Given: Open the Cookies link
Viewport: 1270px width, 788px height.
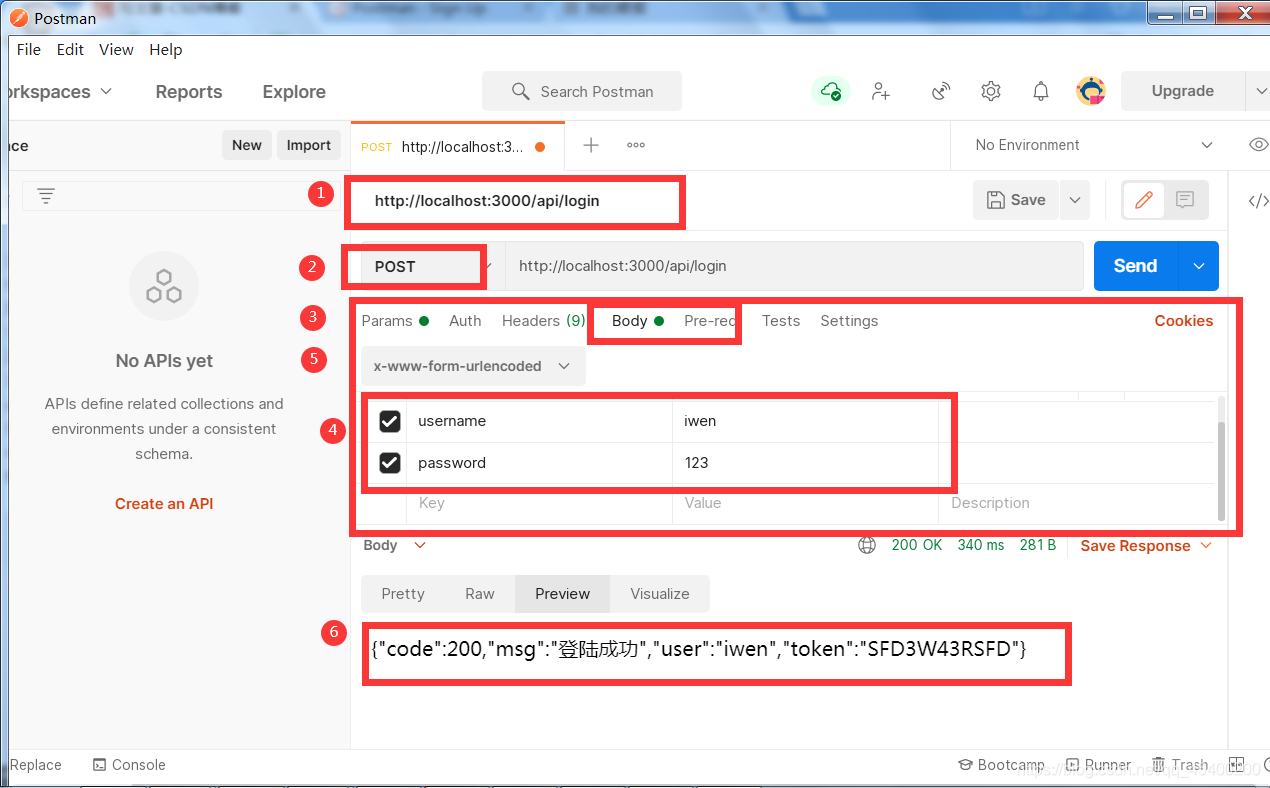Looking at the screenshot, I should point(1184,321).
